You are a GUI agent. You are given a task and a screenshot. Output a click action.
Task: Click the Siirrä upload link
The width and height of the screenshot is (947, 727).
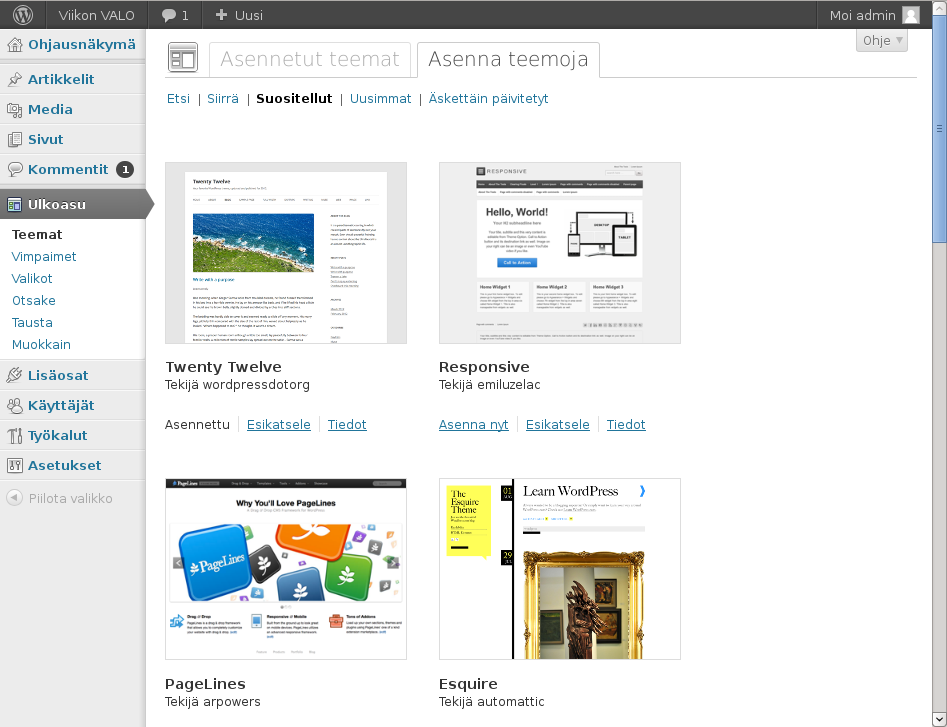click(223, 98)
